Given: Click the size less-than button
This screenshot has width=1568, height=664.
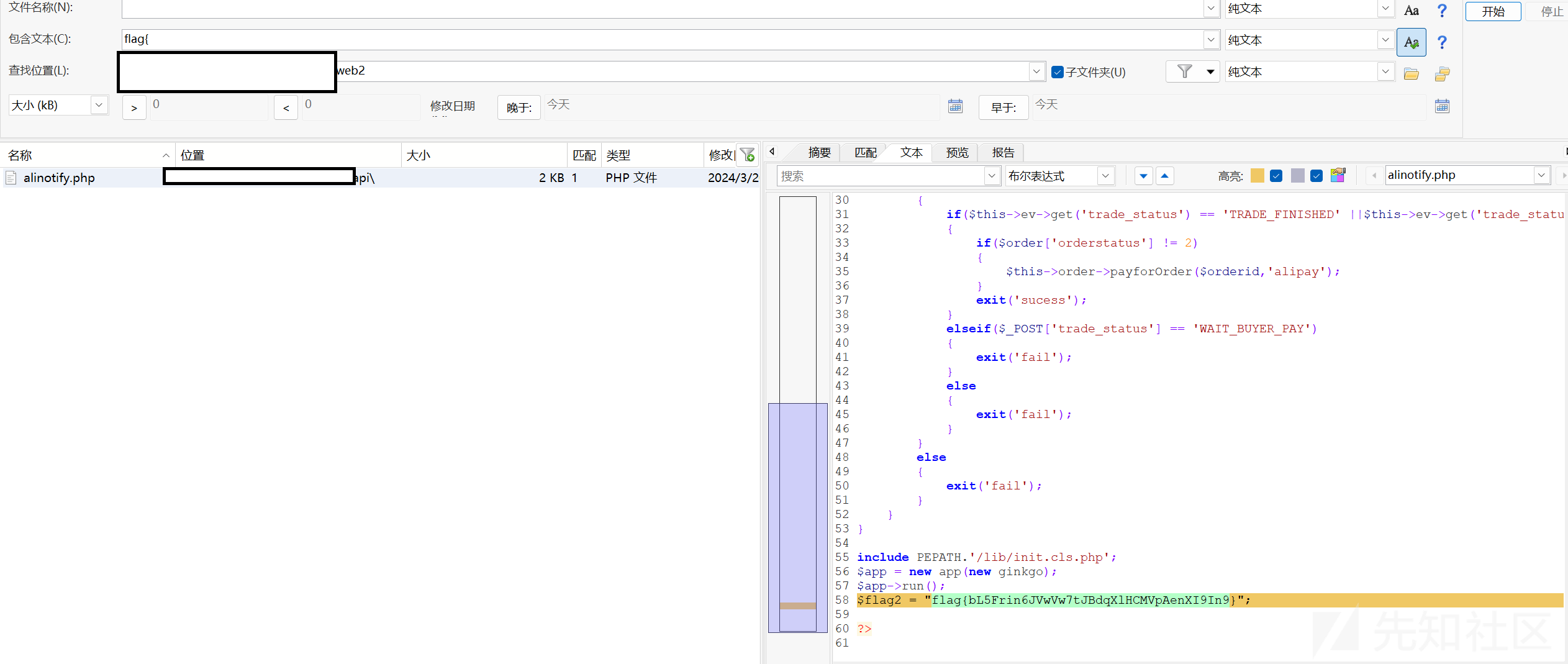Looking at the screenshot, I should (286, 107).
